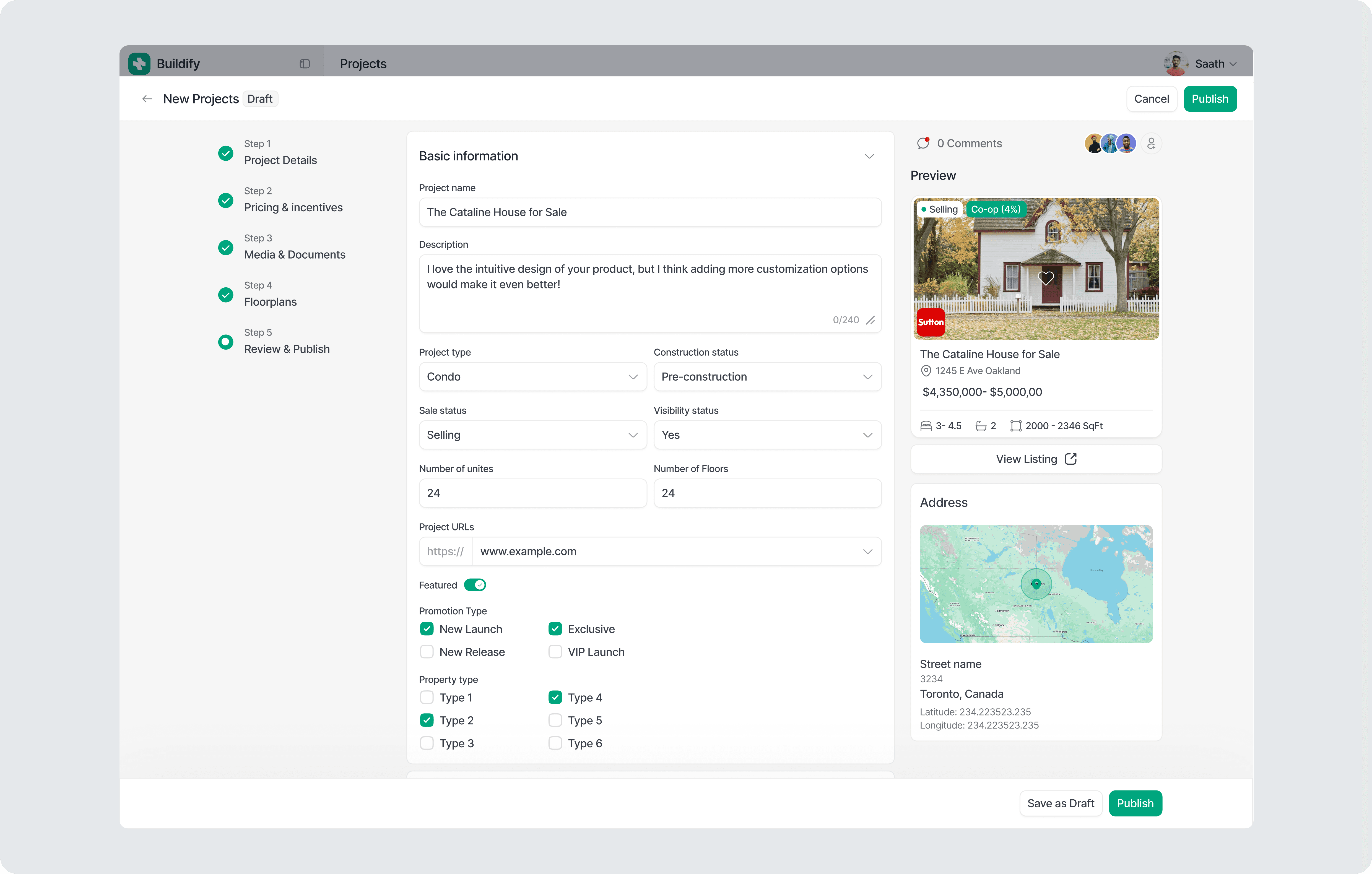
Task: Click inside the Project name input field
Action: [x=649, y=212]
